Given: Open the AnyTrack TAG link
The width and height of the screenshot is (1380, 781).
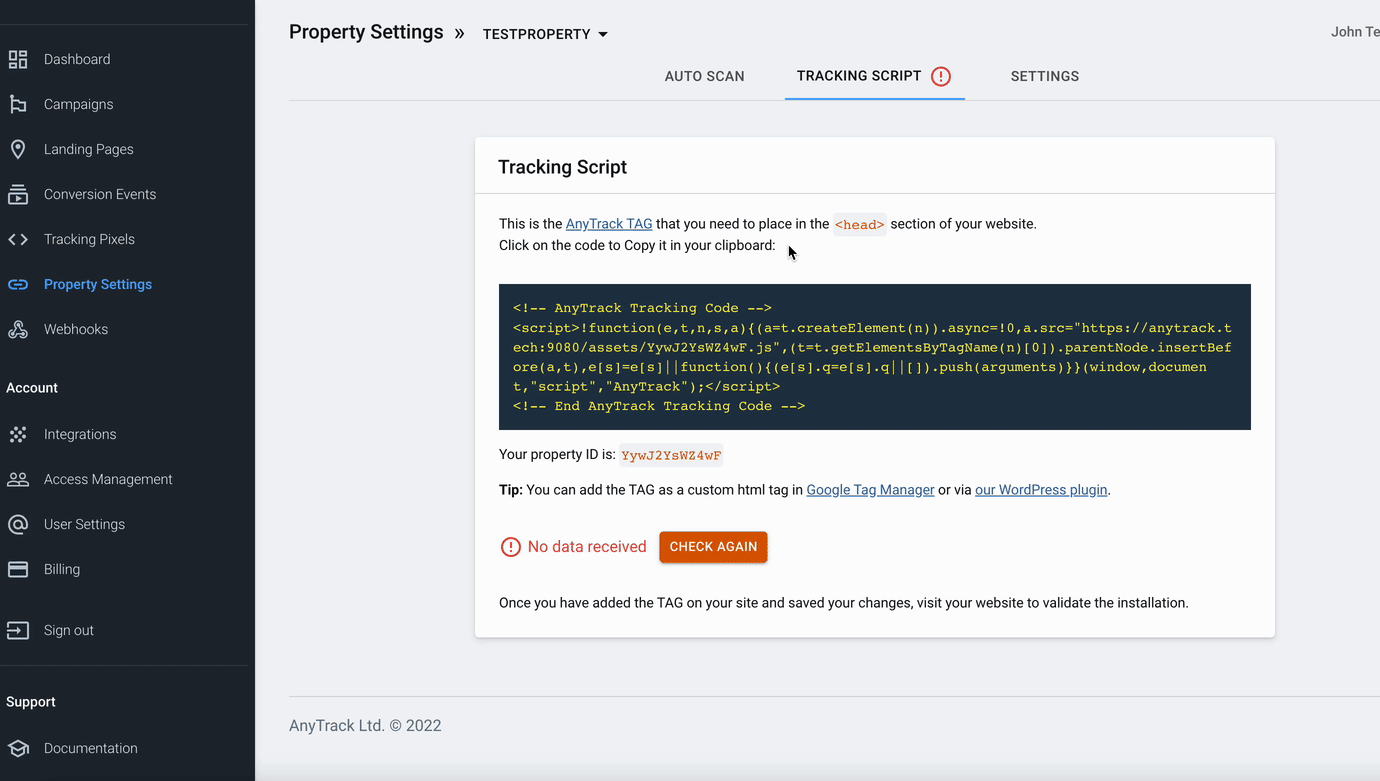Looking at the screenshot, I should 609,224.
